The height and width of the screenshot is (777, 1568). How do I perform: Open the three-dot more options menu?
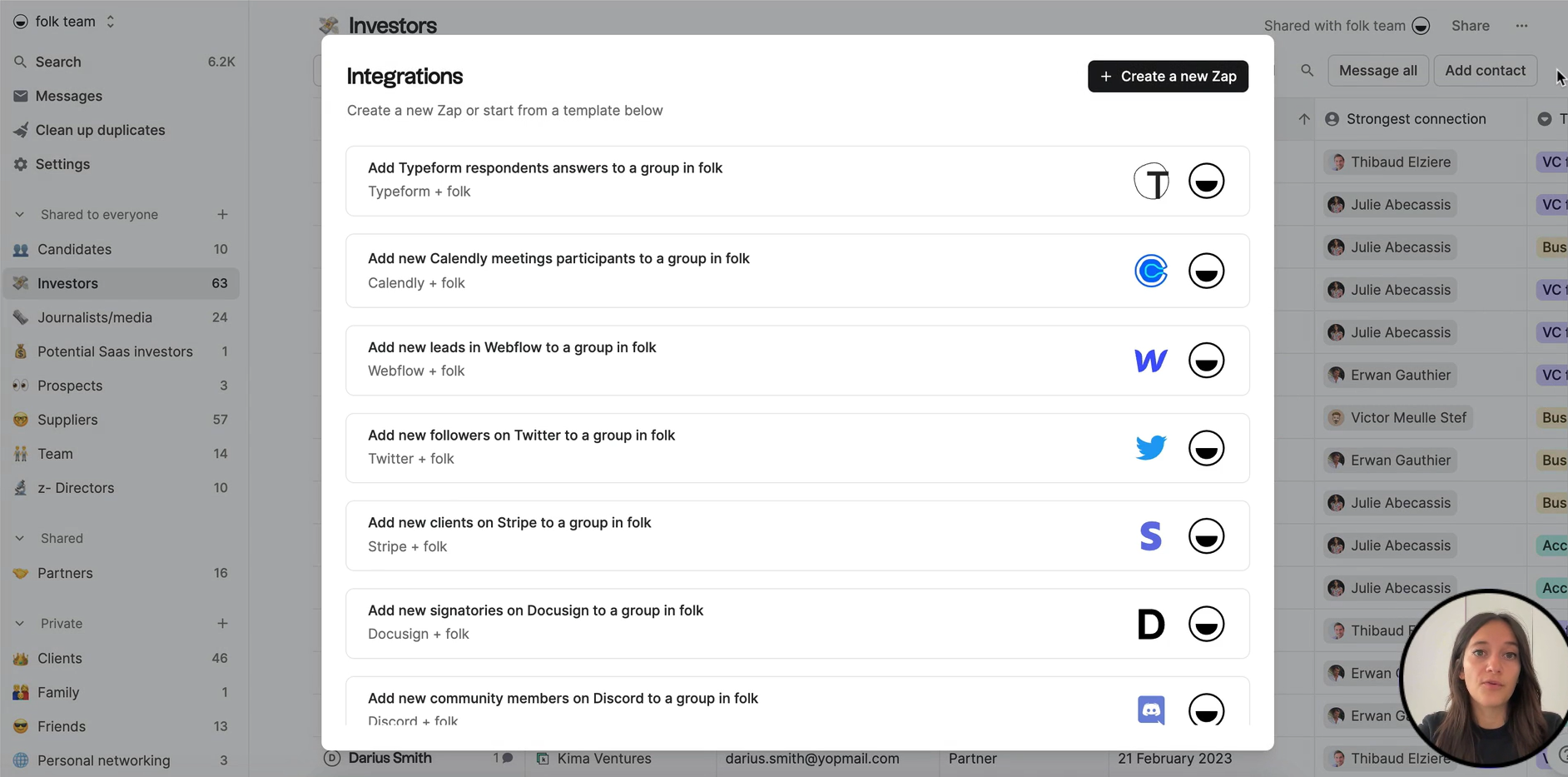tap(1521, 26)
